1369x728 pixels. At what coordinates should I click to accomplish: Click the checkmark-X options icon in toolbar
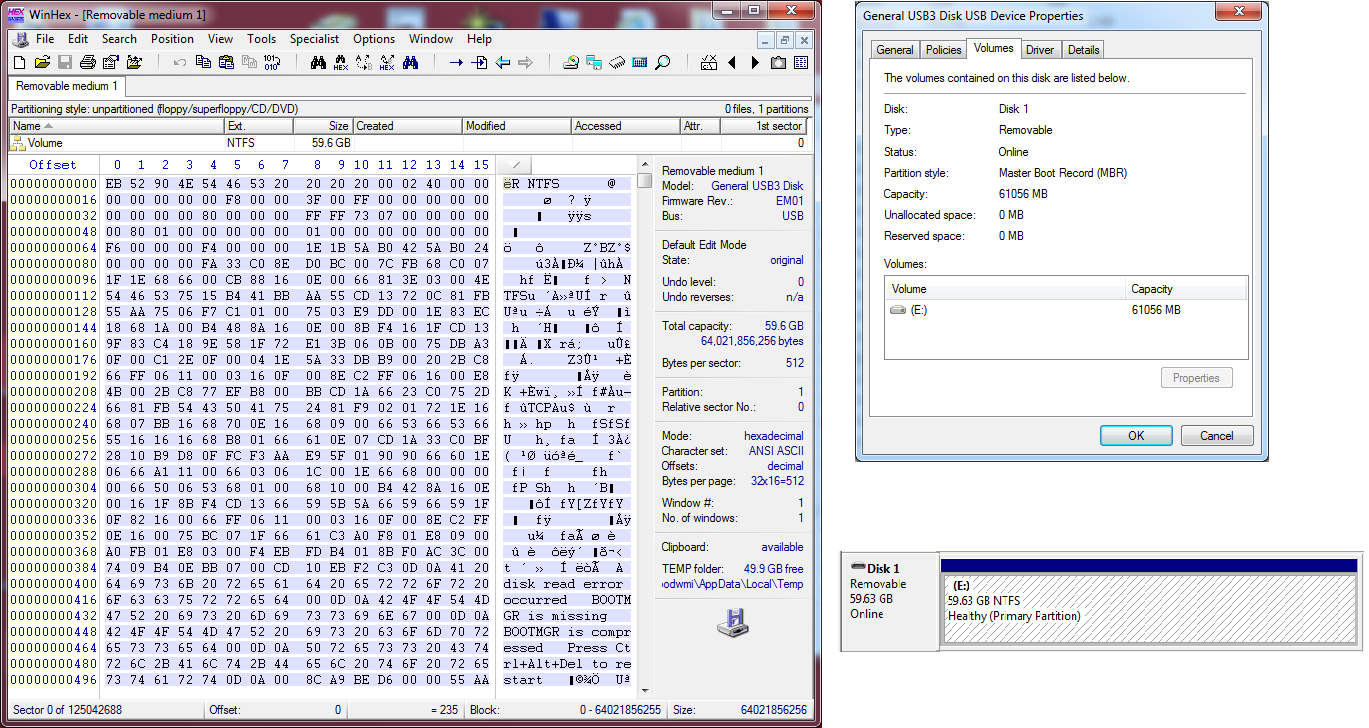click(709, 62)
